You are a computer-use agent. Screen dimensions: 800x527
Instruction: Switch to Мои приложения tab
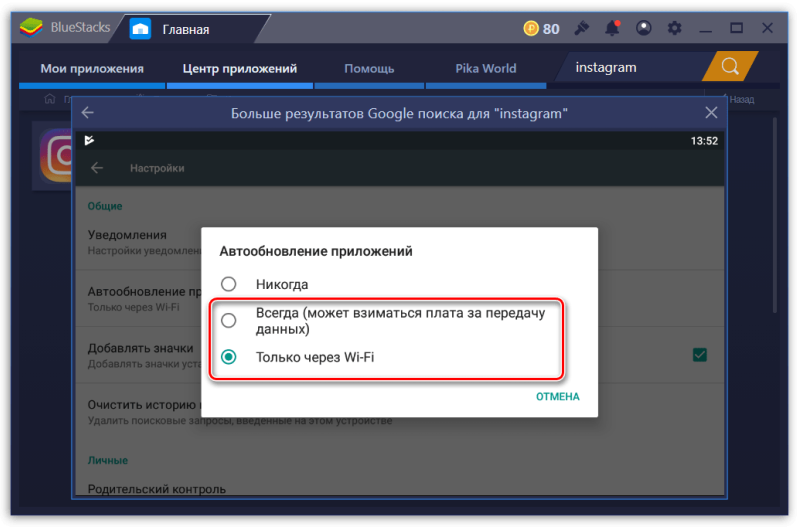[92, 68]
